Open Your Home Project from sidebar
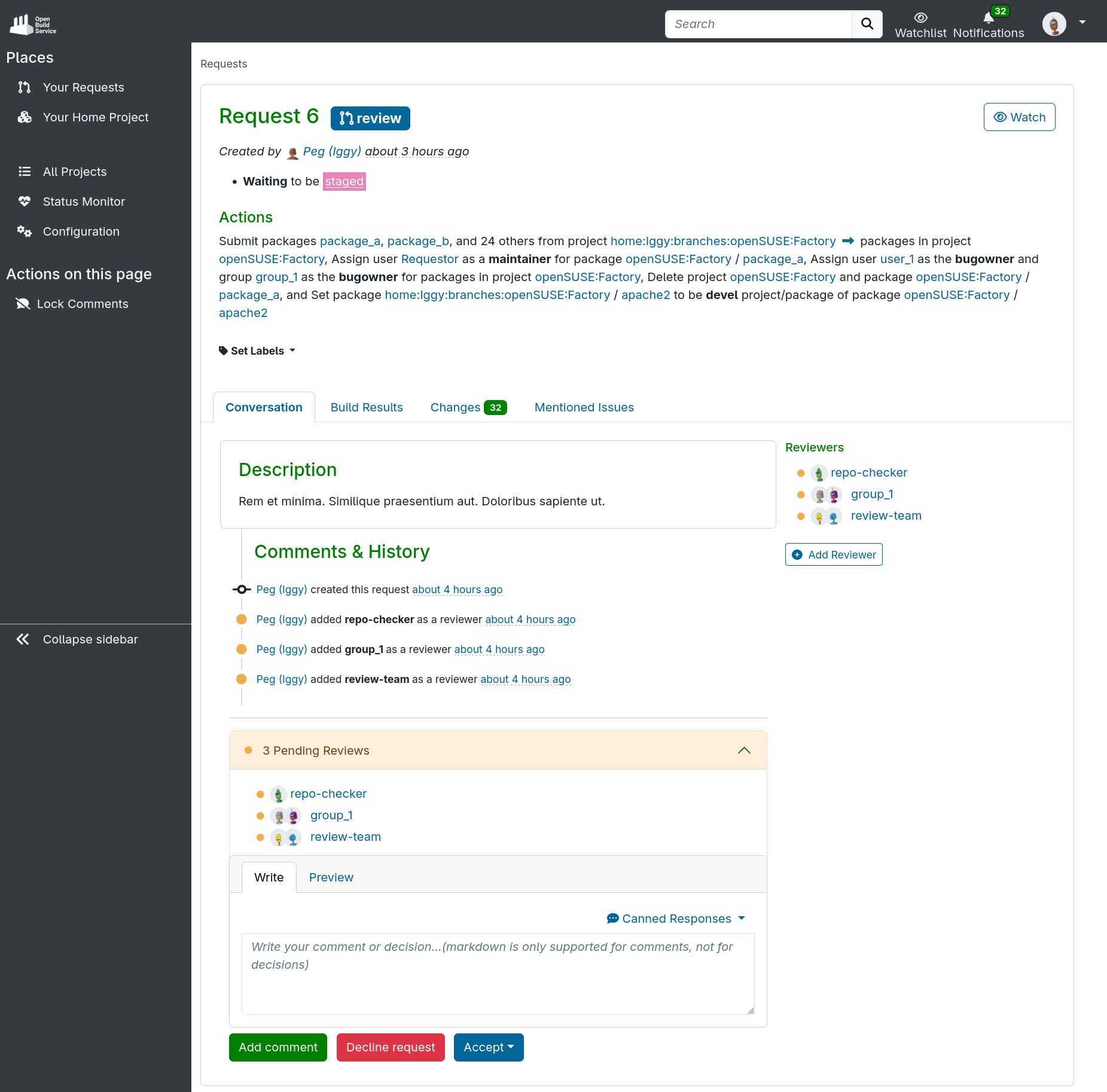Image resolution: width=1107 pixels, height=1092 pixels. [96, 117]
